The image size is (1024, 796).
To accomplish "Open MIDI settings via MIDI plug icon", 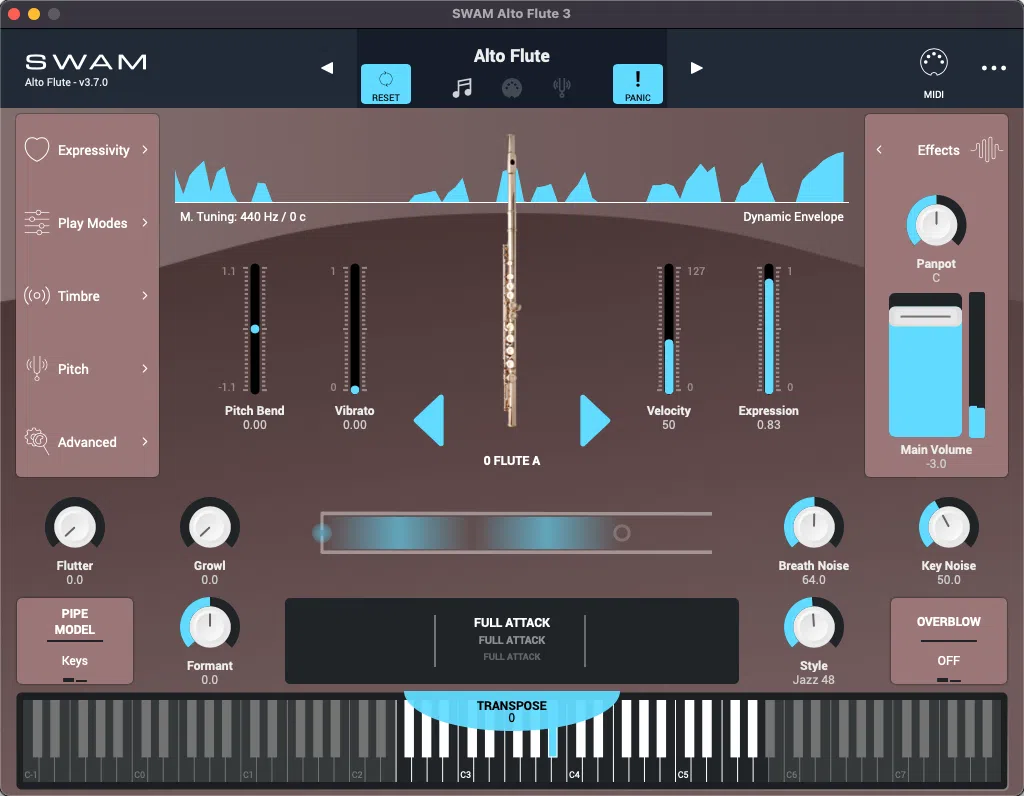I will 934,62.
